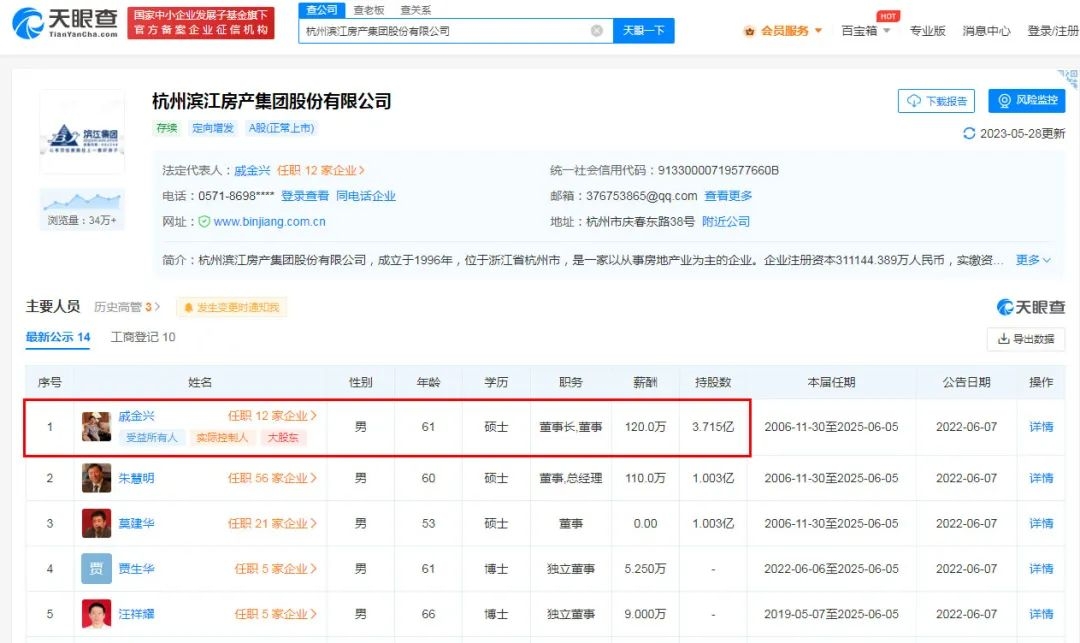Expand 历史高管 3 list
This screenshot has height=643, width=1080.
pyautogui.click(x=127, y=307)
